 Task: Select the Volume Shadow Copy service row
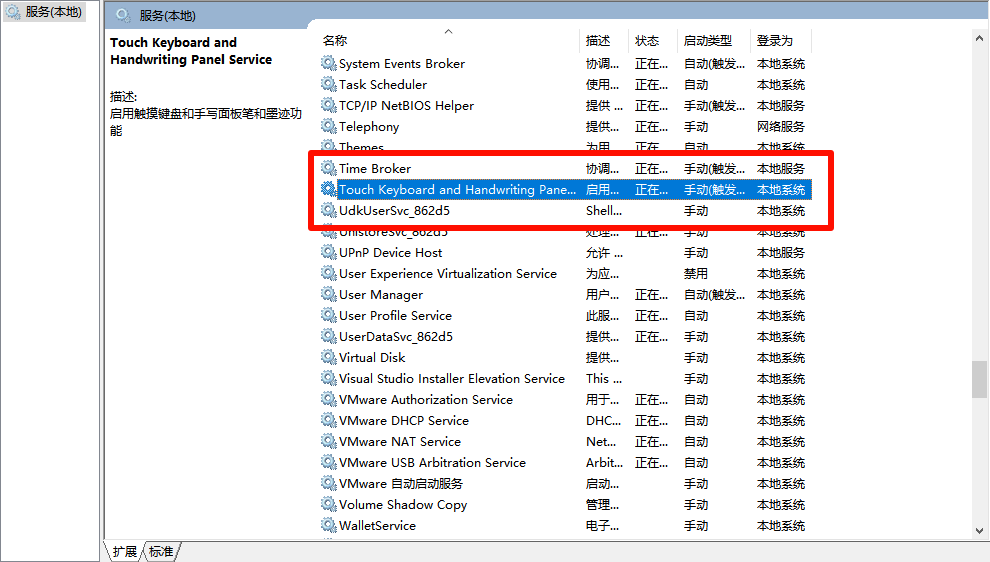point(403,505)
